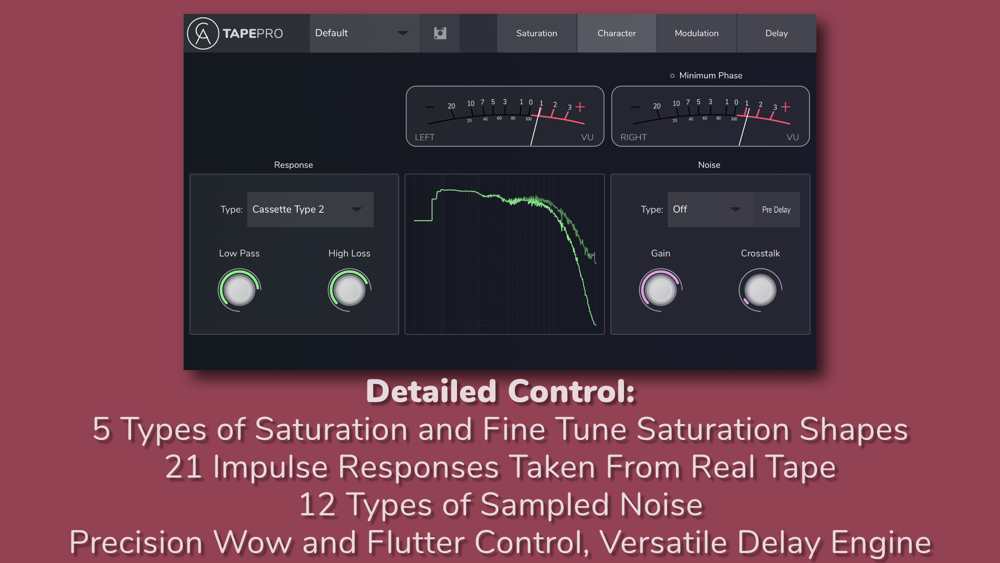Switch to the Saturation tab
Viewport: 1000px width, 563px height.
tap(536, 33)
